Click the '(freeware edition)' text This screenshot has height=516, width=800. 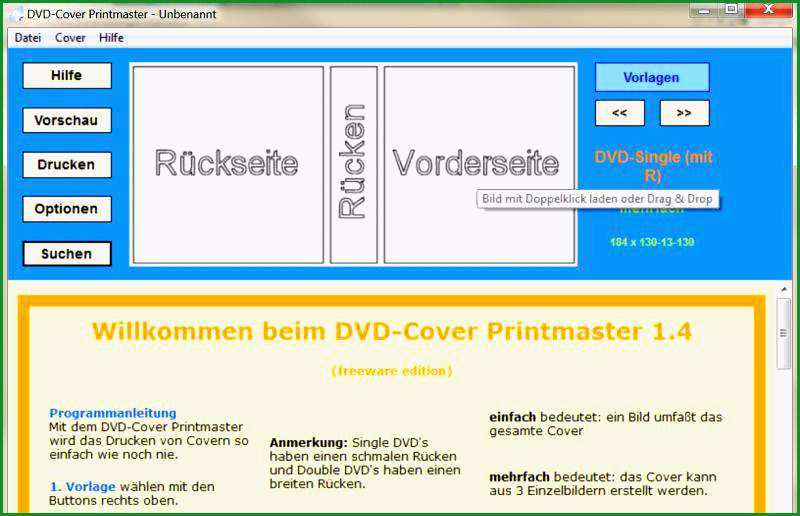pyautogui.click(x=392, y=371)
